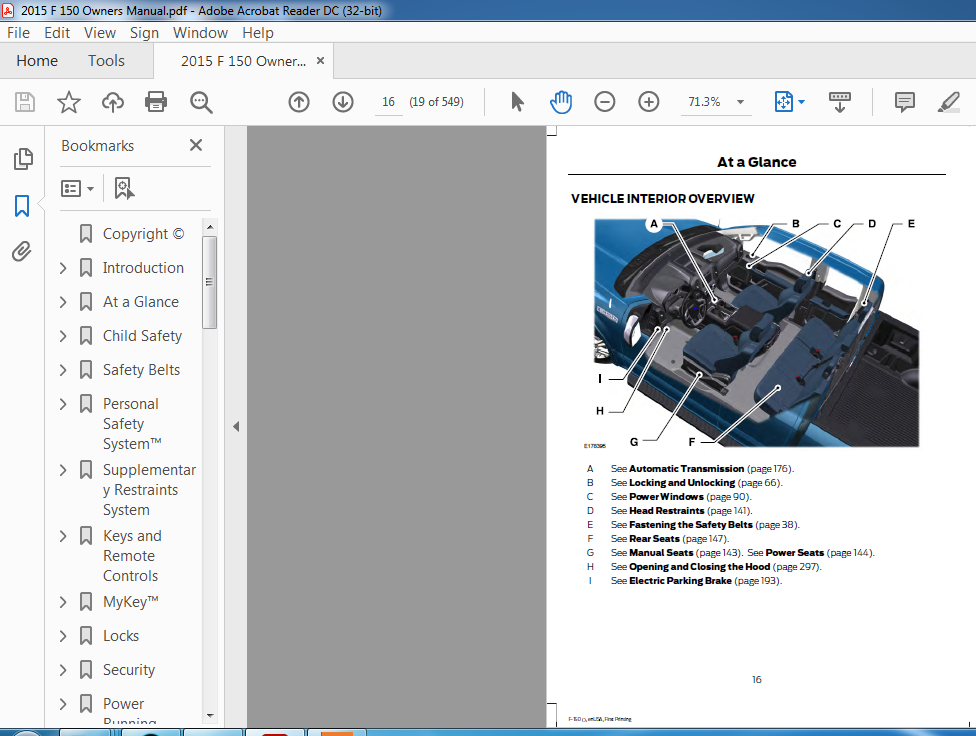Expand the Security bookmark
Screen dimensions: 976x736
[63, 670]
